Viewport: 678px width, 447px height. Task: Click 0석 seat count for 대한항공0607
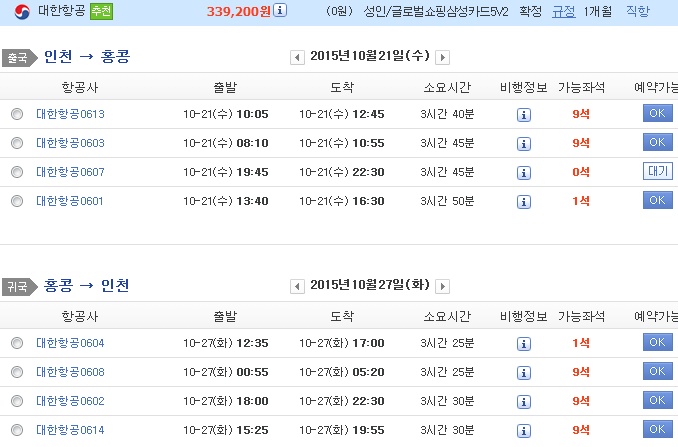(x=581, y=172)
